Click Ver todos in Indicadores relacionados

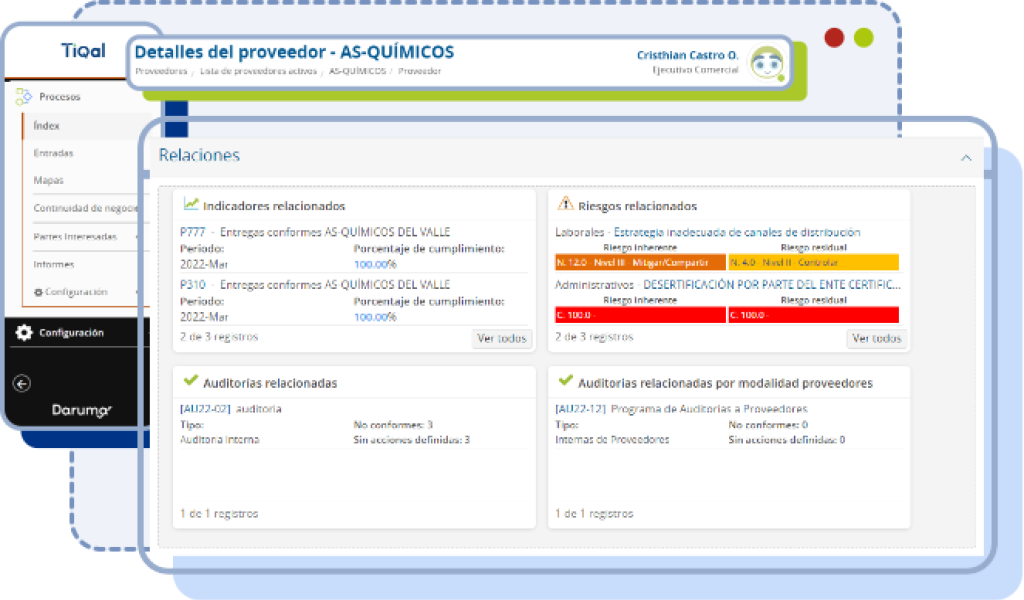[502, 338]
